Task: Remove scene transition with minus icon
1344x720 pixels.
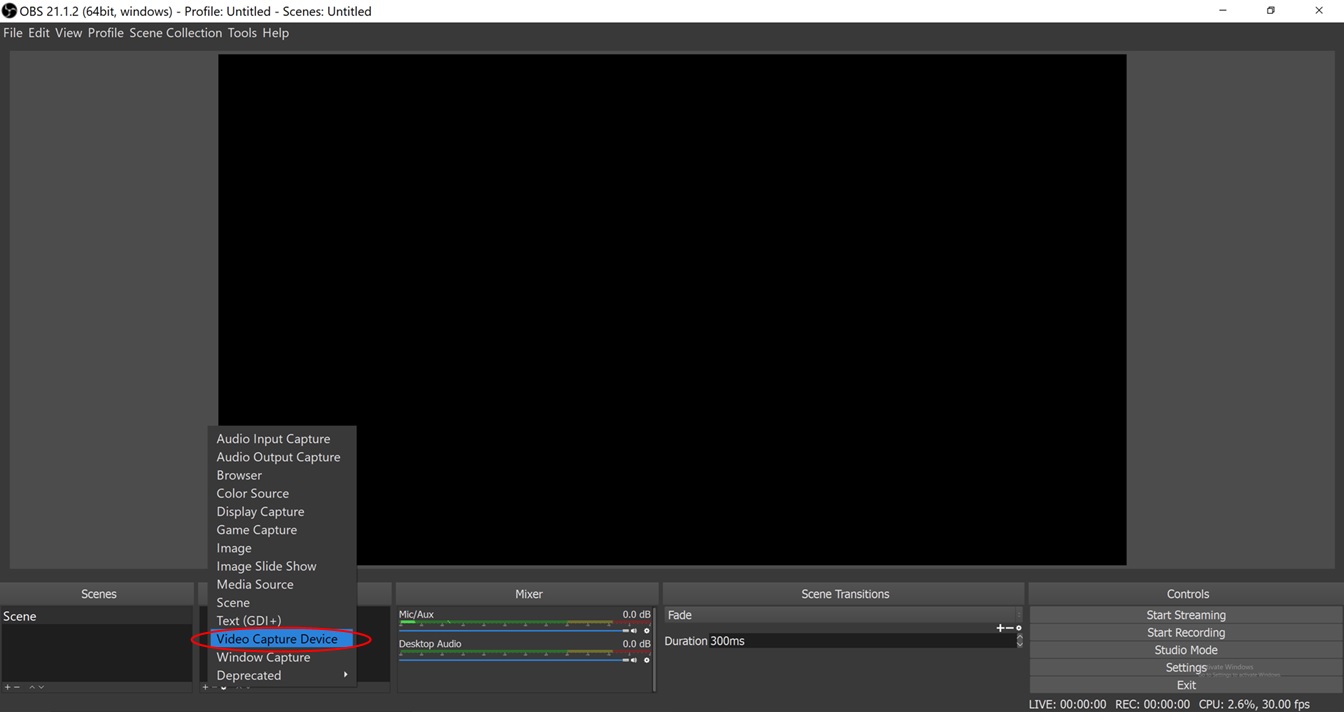Action: pos(1009,628)
